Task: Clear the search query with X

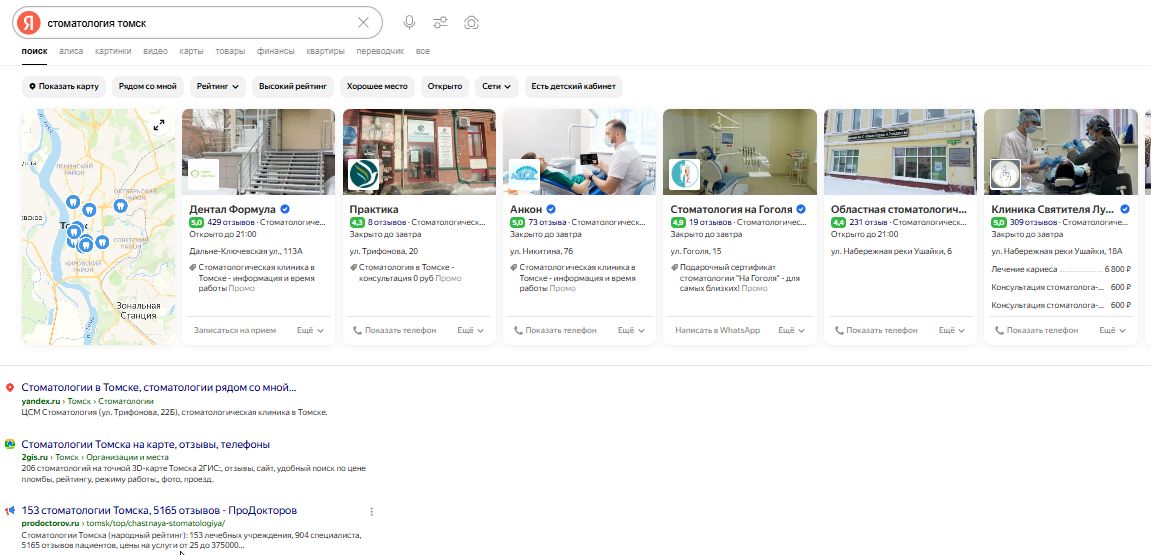Action: tap(363, 23)
